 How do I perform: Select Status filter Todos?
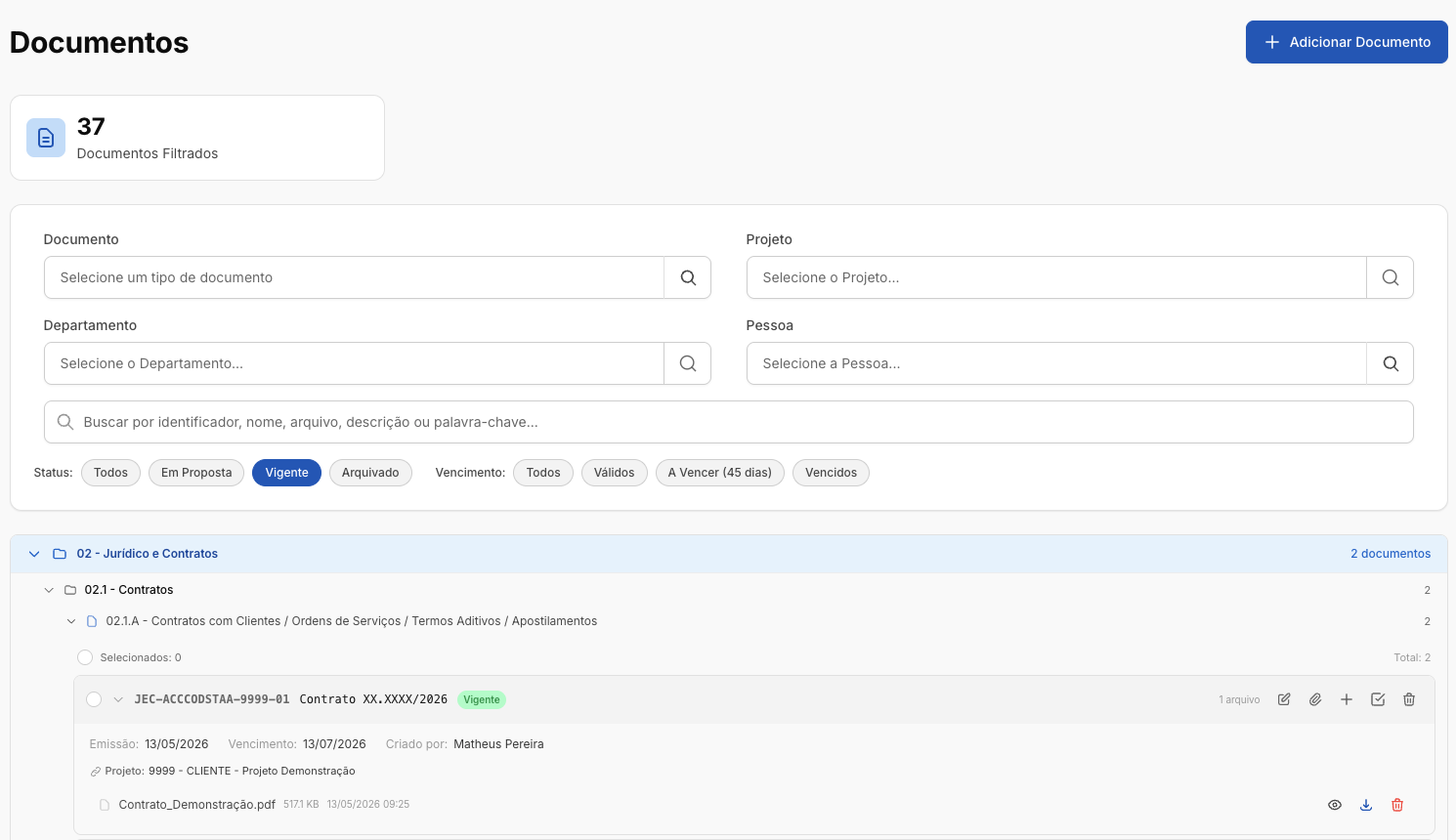point(110,473)
